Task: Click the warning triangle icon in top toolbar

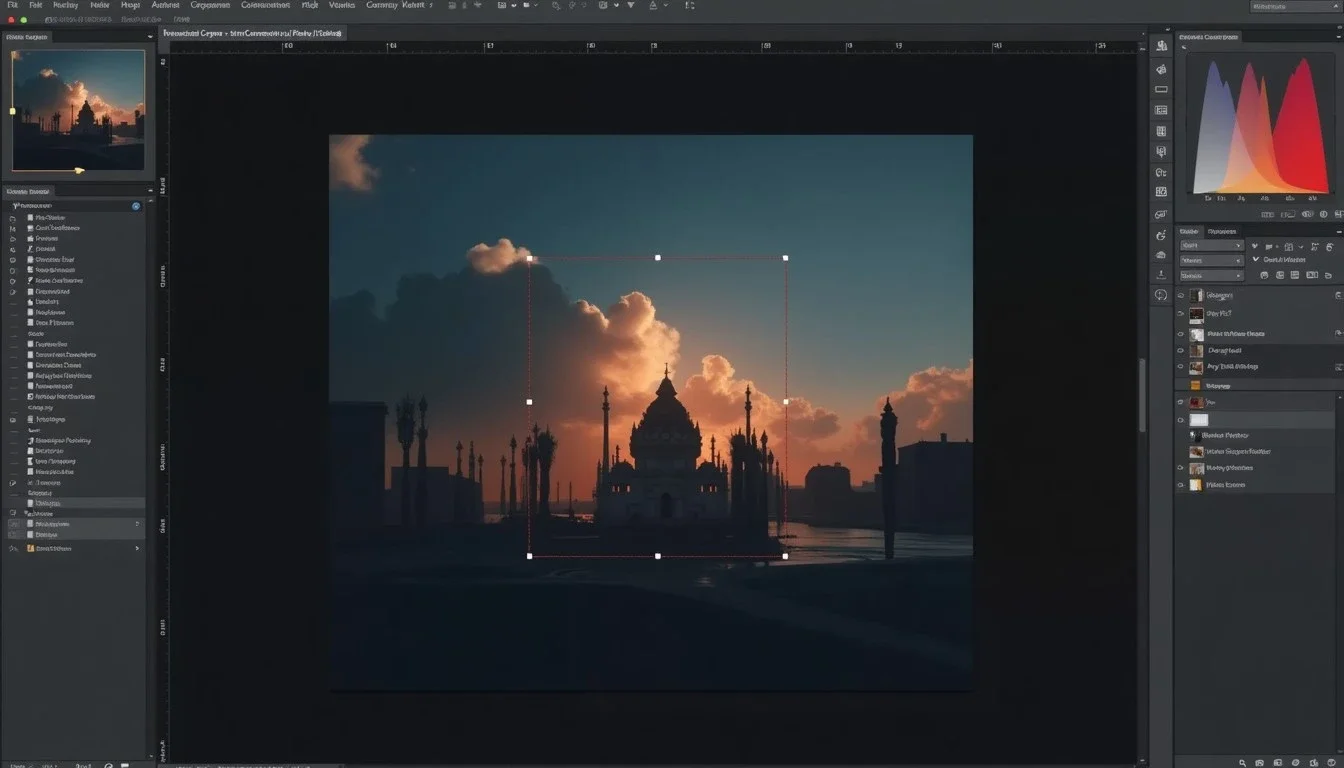Action: (653, 6)
